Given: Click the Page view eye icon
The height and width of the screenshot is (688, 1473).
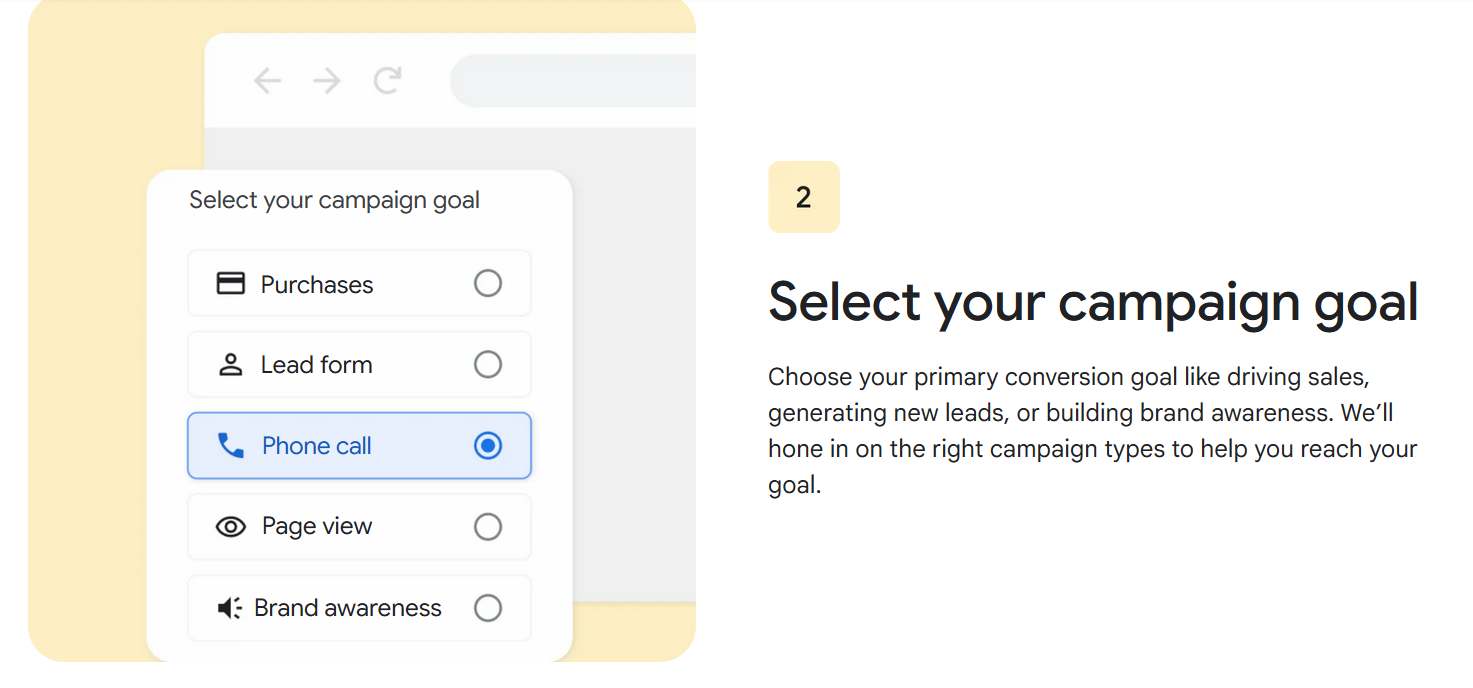Looking at the screenshot, I should 231,527.
